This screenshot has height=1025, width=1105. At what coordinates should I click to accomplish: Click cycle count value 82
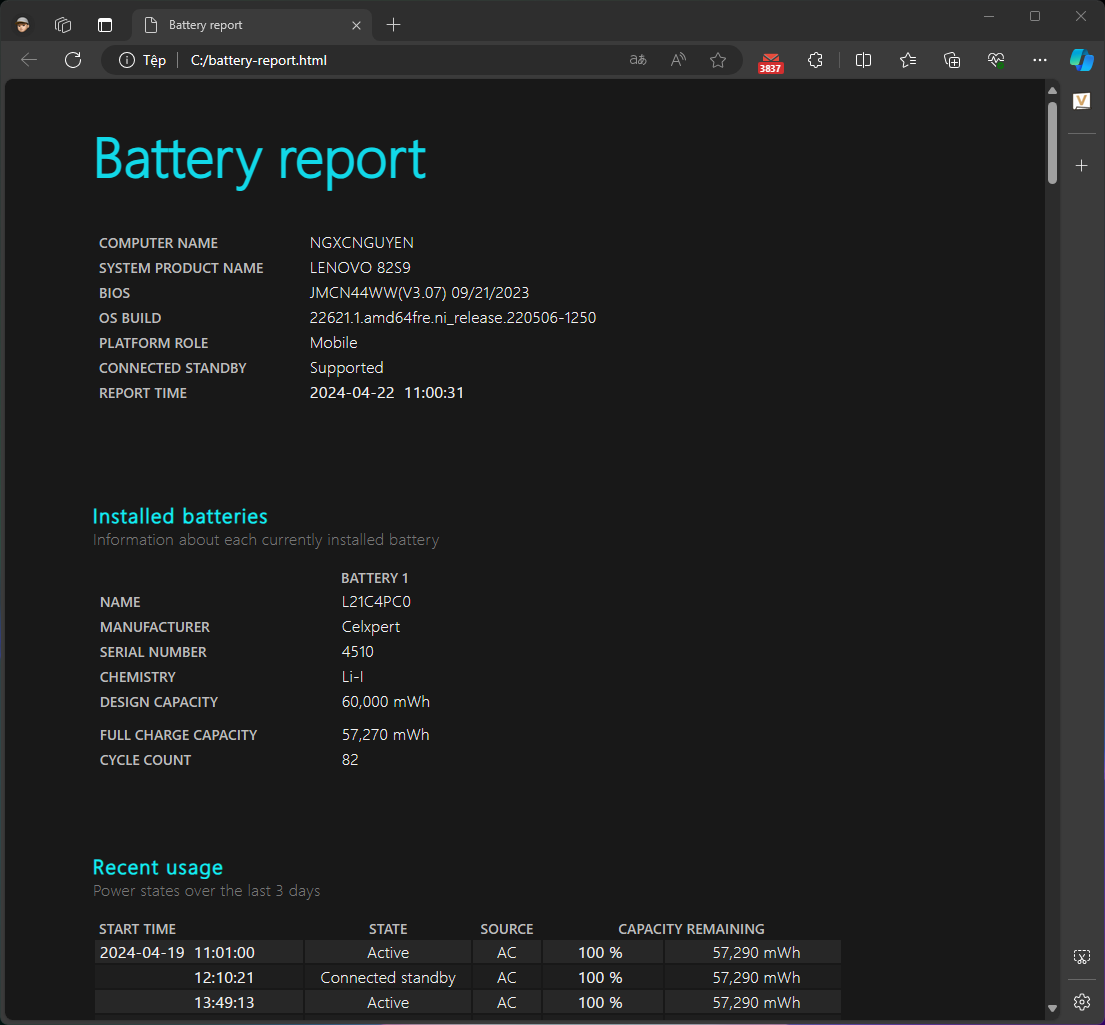click(350, 760)
